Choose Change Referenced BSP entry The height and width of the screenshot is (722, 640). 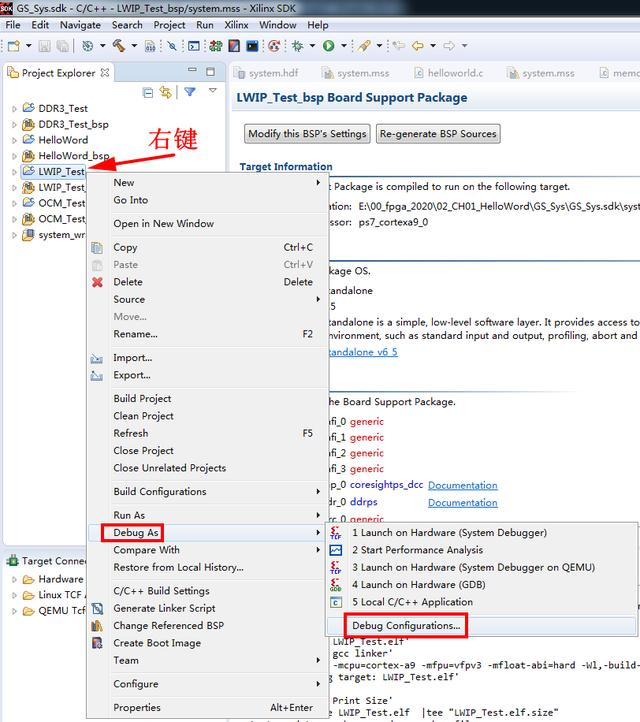coord(208,626)
